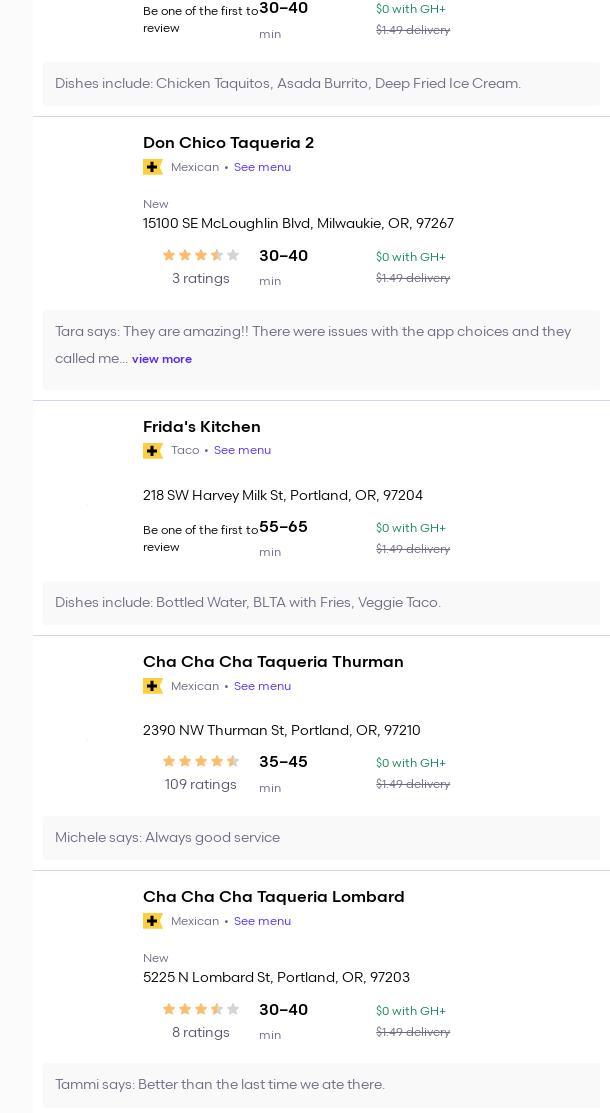
Task: Expand Tara's review with view more
Action: (162, 359)
